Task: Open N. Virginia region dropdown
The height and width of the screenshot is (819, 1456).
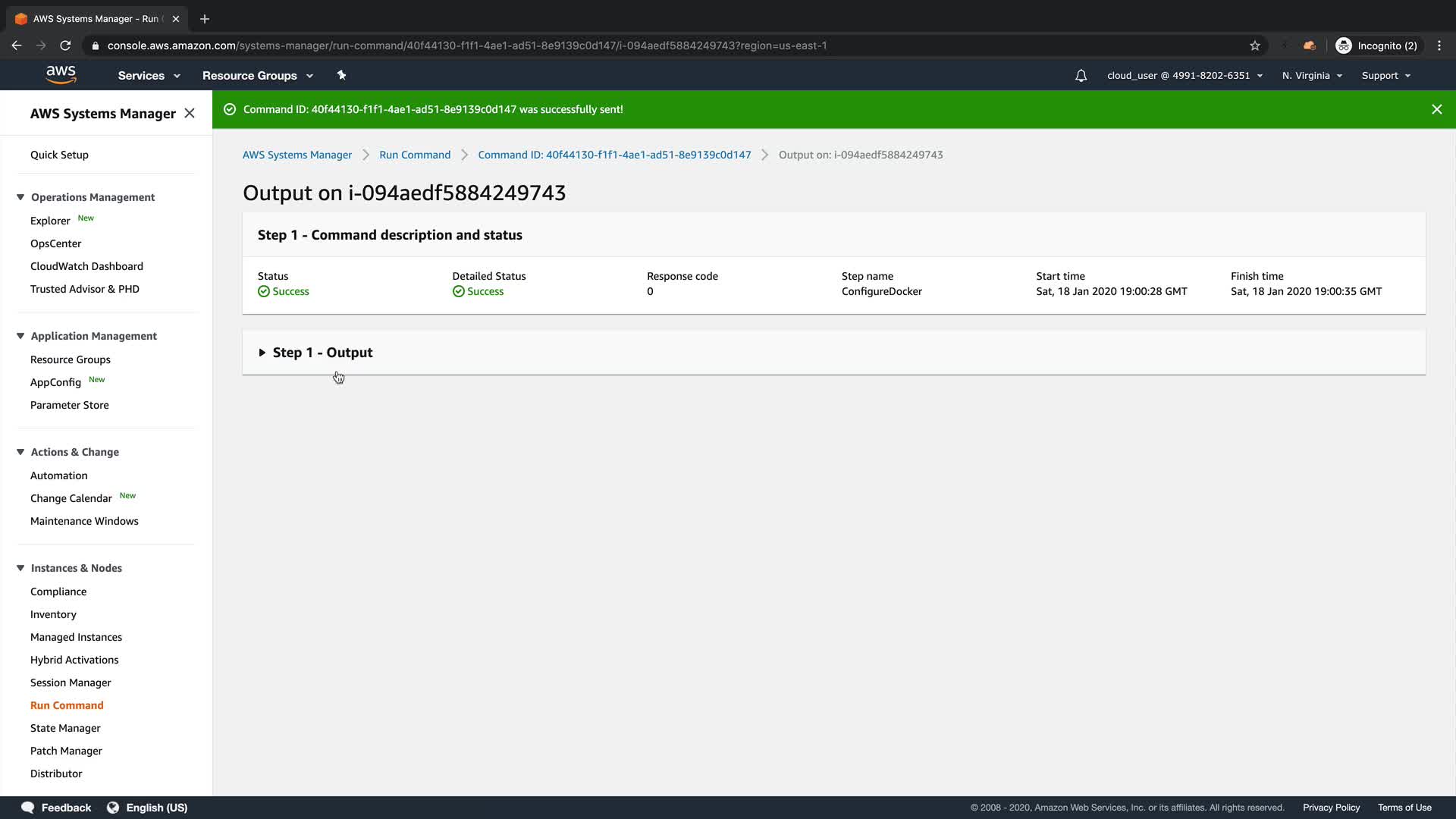Action: point(1312,76)
